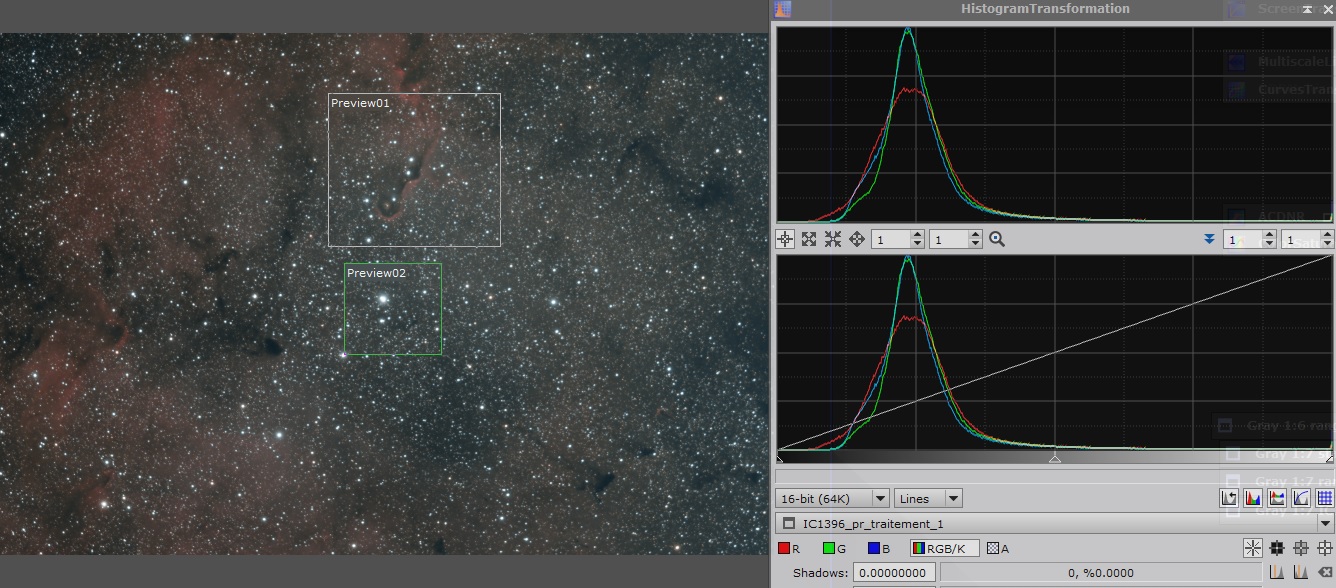Select the Preview02 label in the image
This screenshot has width=1336, height=588.
pos(376,273)
